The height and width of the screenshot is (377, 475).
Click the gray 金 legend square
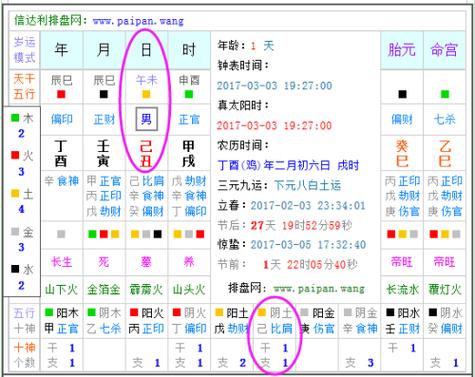point(15,231)
